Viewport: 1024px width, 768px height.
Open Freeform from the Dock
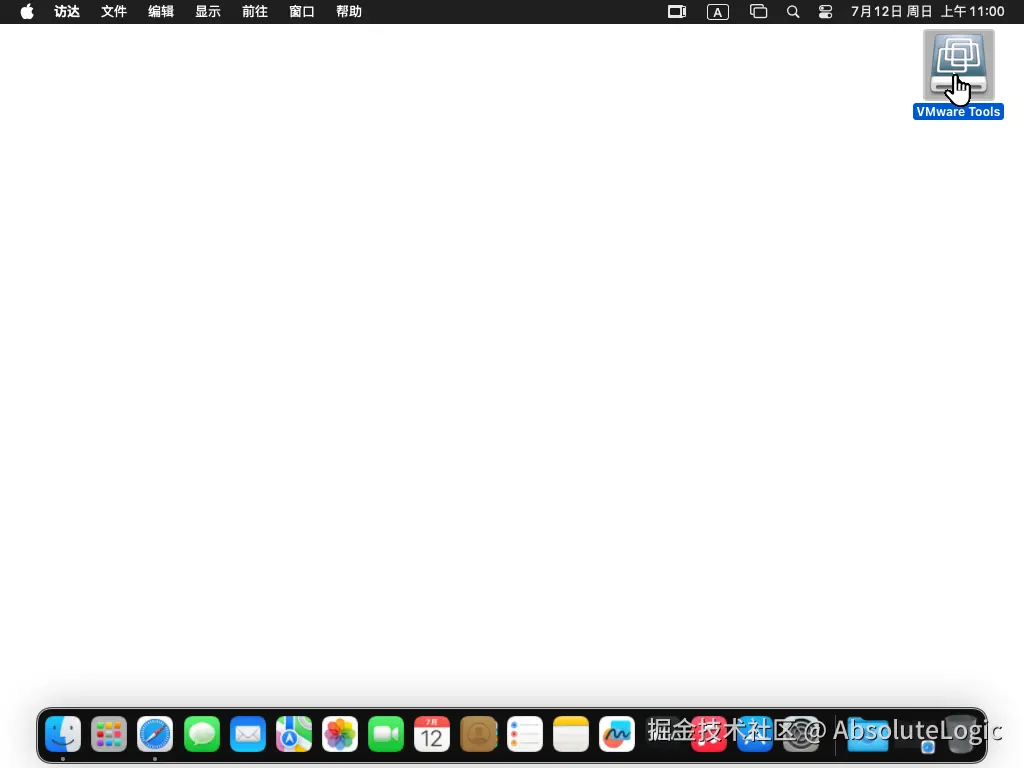[616, 734]
